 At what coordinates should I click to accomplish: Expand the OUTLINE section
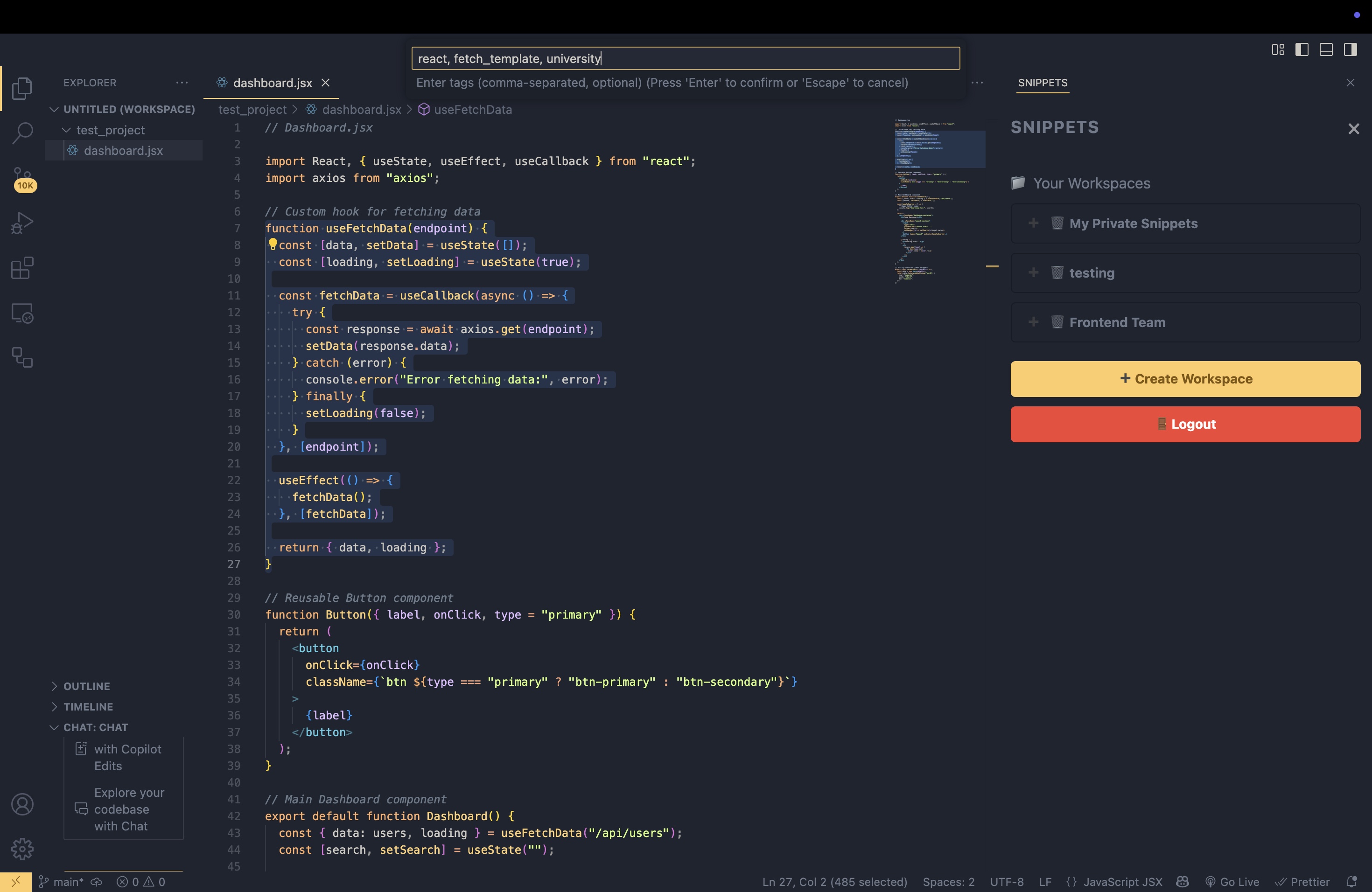click(86, 686)
